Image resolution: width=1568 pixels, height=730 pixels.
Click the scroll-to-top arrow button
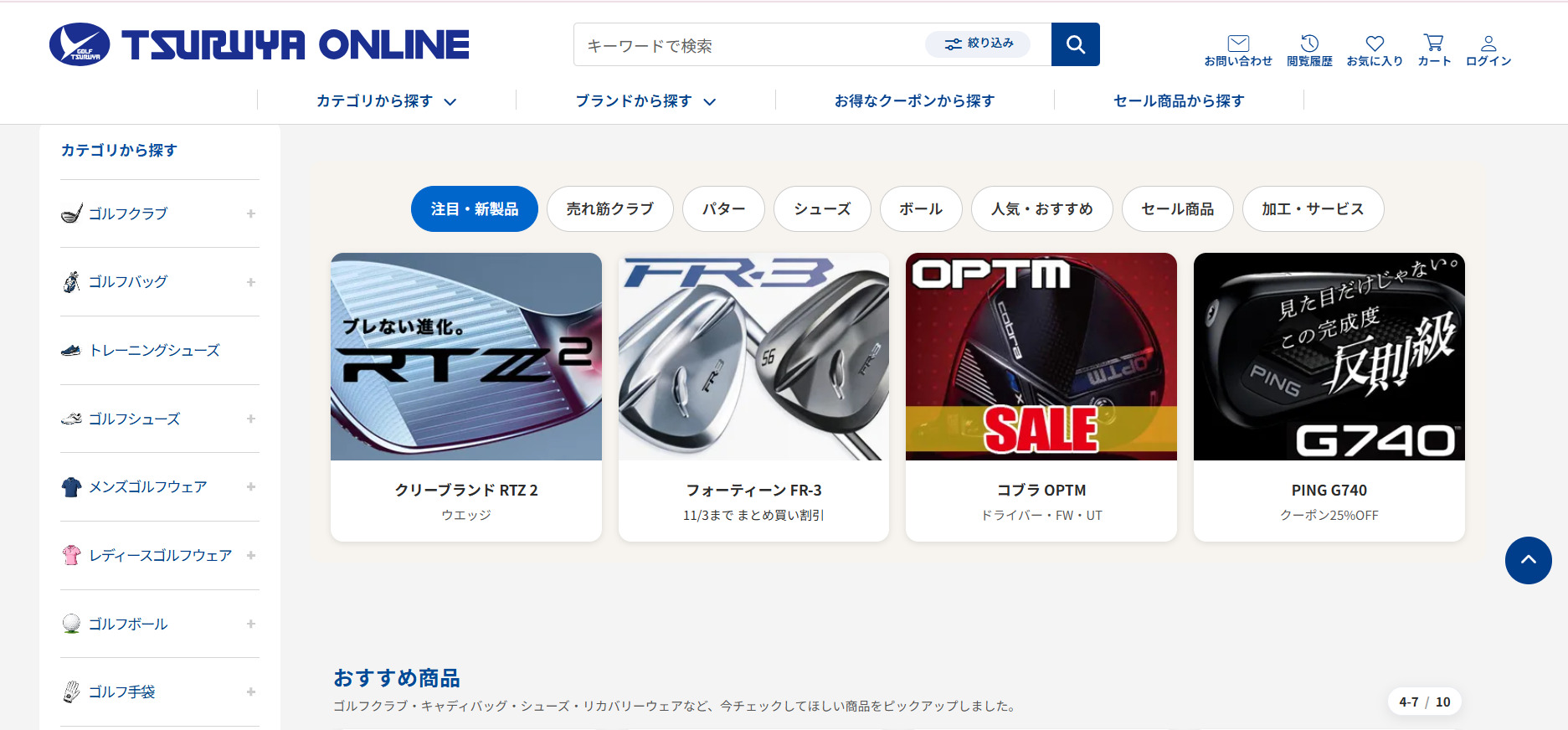1528,560
